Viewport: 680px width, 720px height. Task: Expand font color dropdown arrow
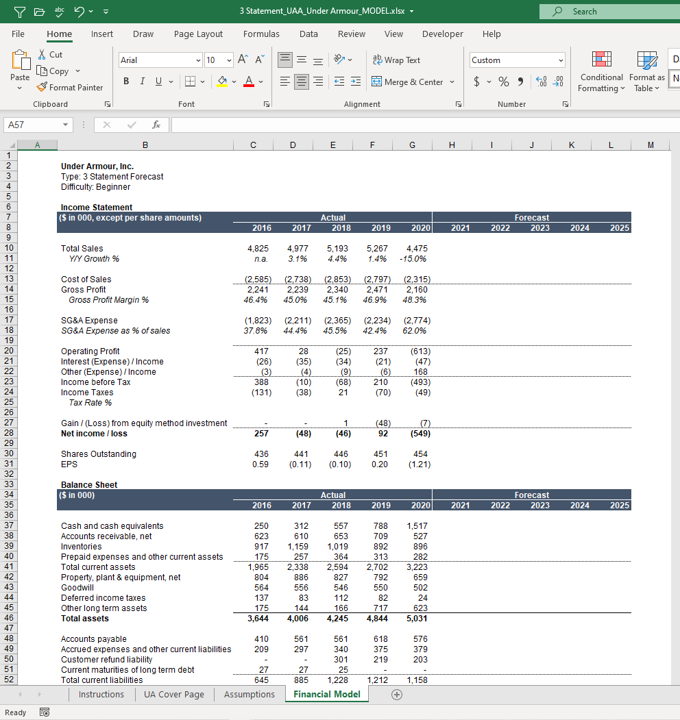click(260, 82)
